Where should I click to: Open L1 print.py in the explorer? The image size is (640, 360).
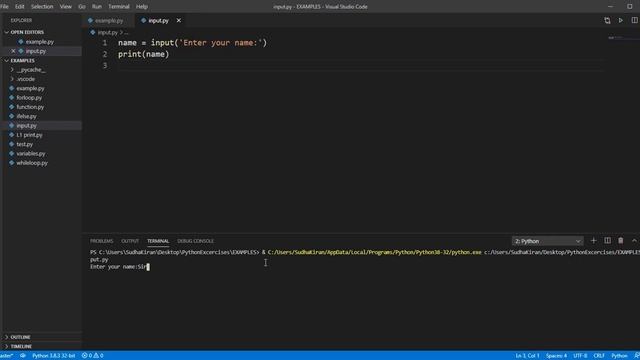pyautogui.click(x=29, y=135)
